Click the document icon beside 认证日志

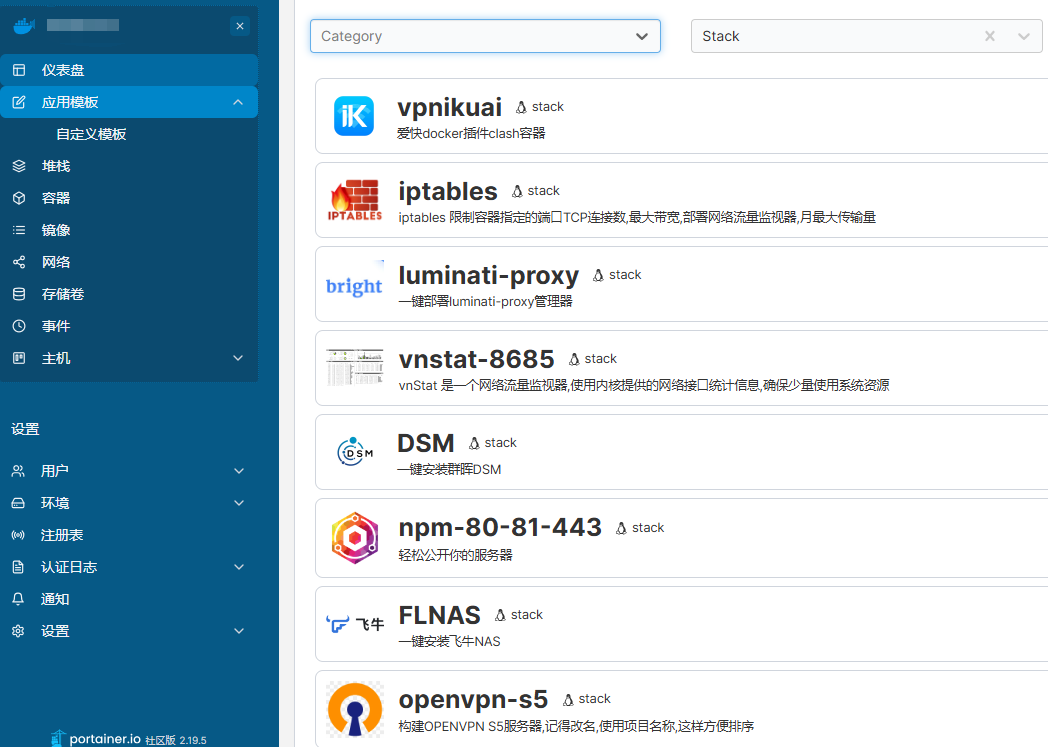18,567
